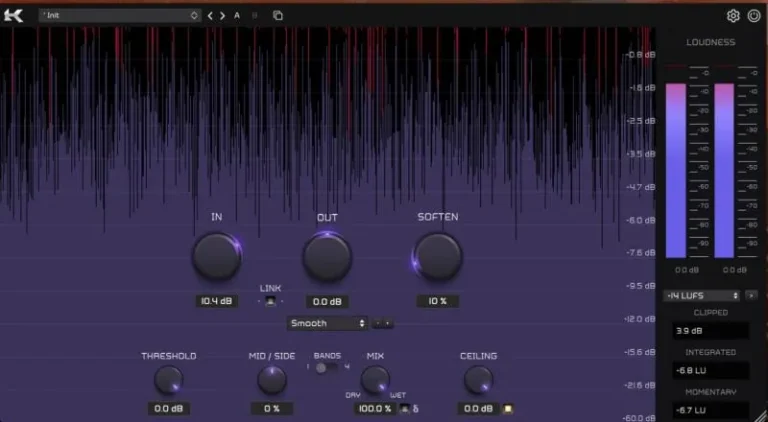
Task: Open the Init preset dropdown
Action: click(x=119, y=16)
